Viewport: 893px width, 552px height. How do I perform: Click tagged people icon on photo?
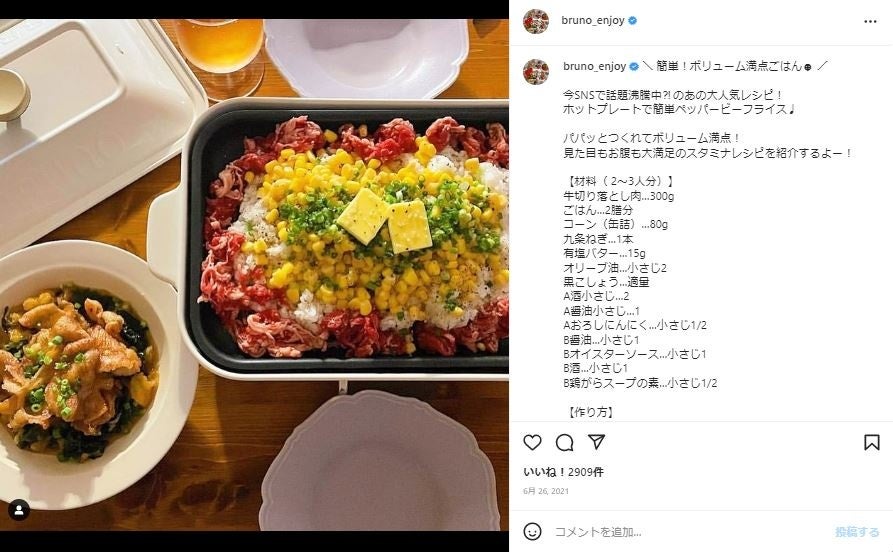point(19,510)
